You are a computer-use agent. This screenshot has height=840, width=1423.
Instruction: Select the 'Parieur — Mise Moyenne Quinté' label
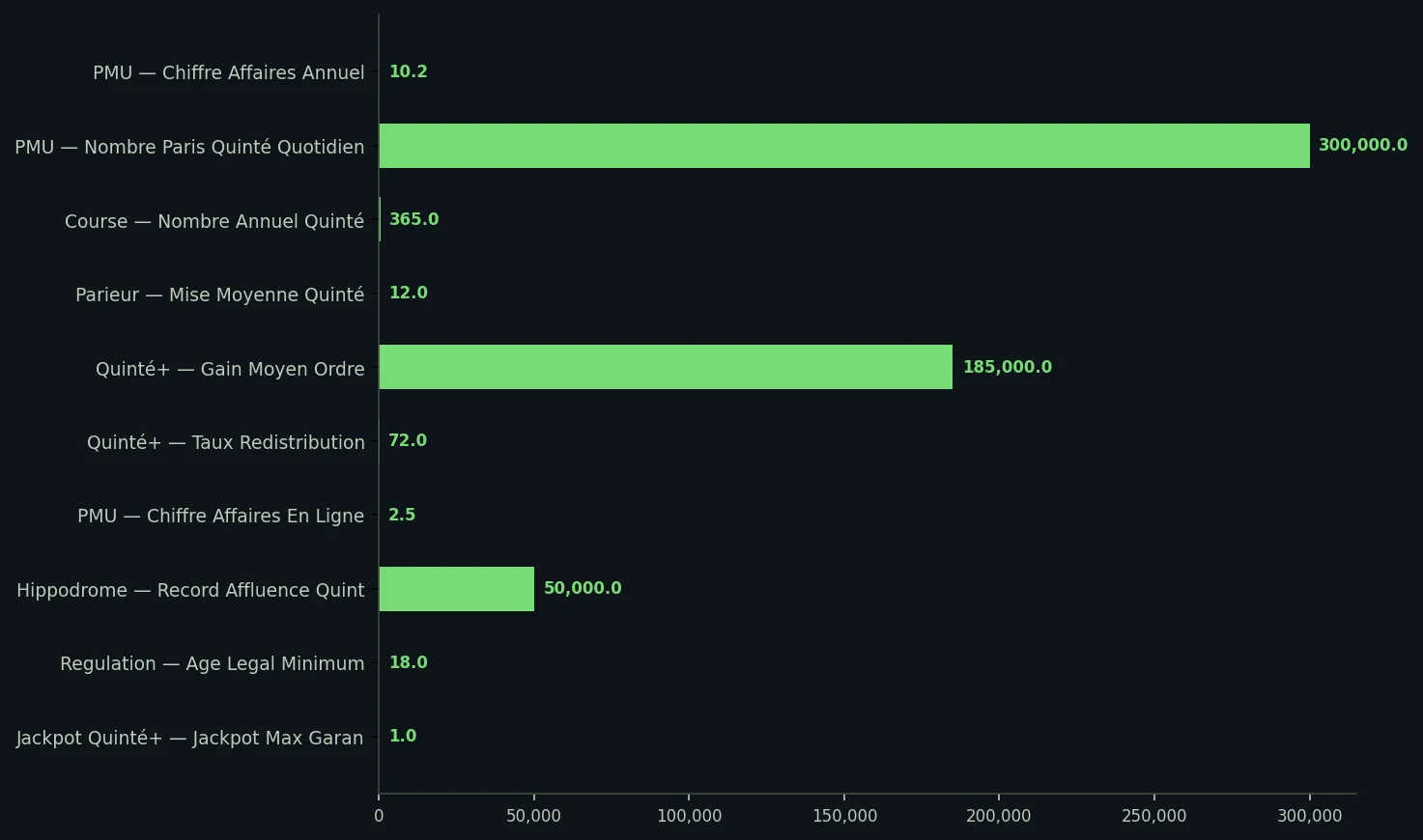pos(220,294)
